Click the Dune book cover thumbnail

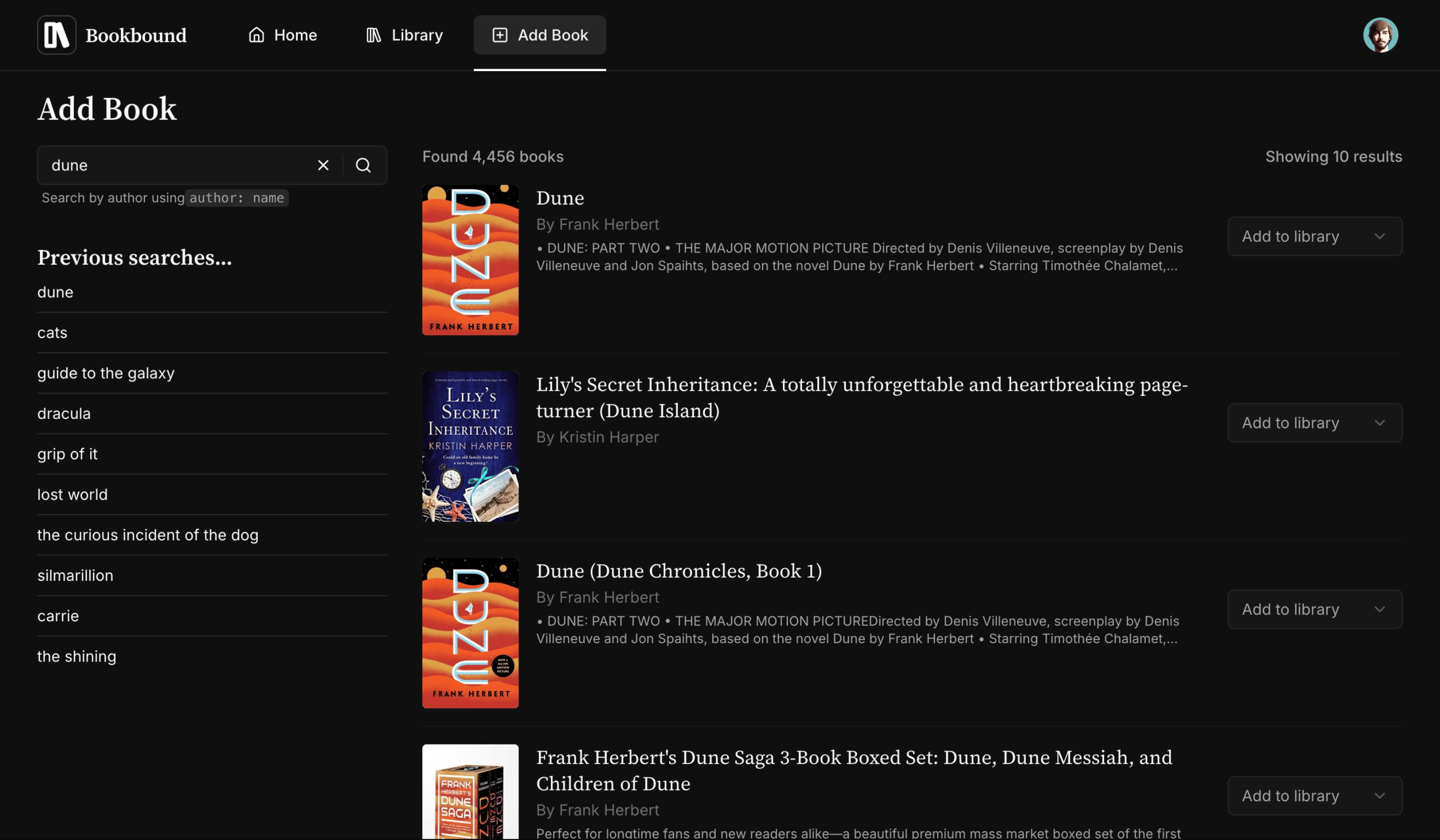click(x=470, y=260)
